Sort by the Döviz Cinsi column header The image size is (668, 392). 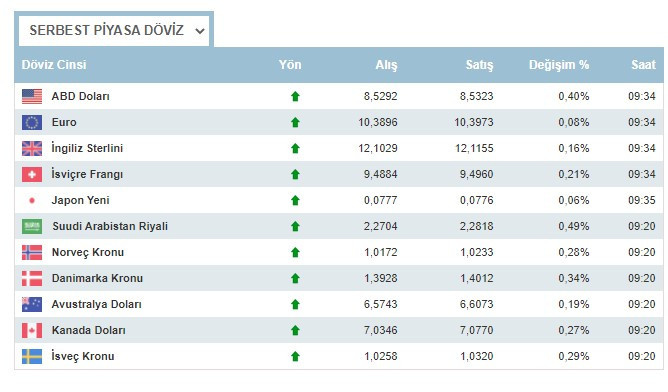click(54, 65)
